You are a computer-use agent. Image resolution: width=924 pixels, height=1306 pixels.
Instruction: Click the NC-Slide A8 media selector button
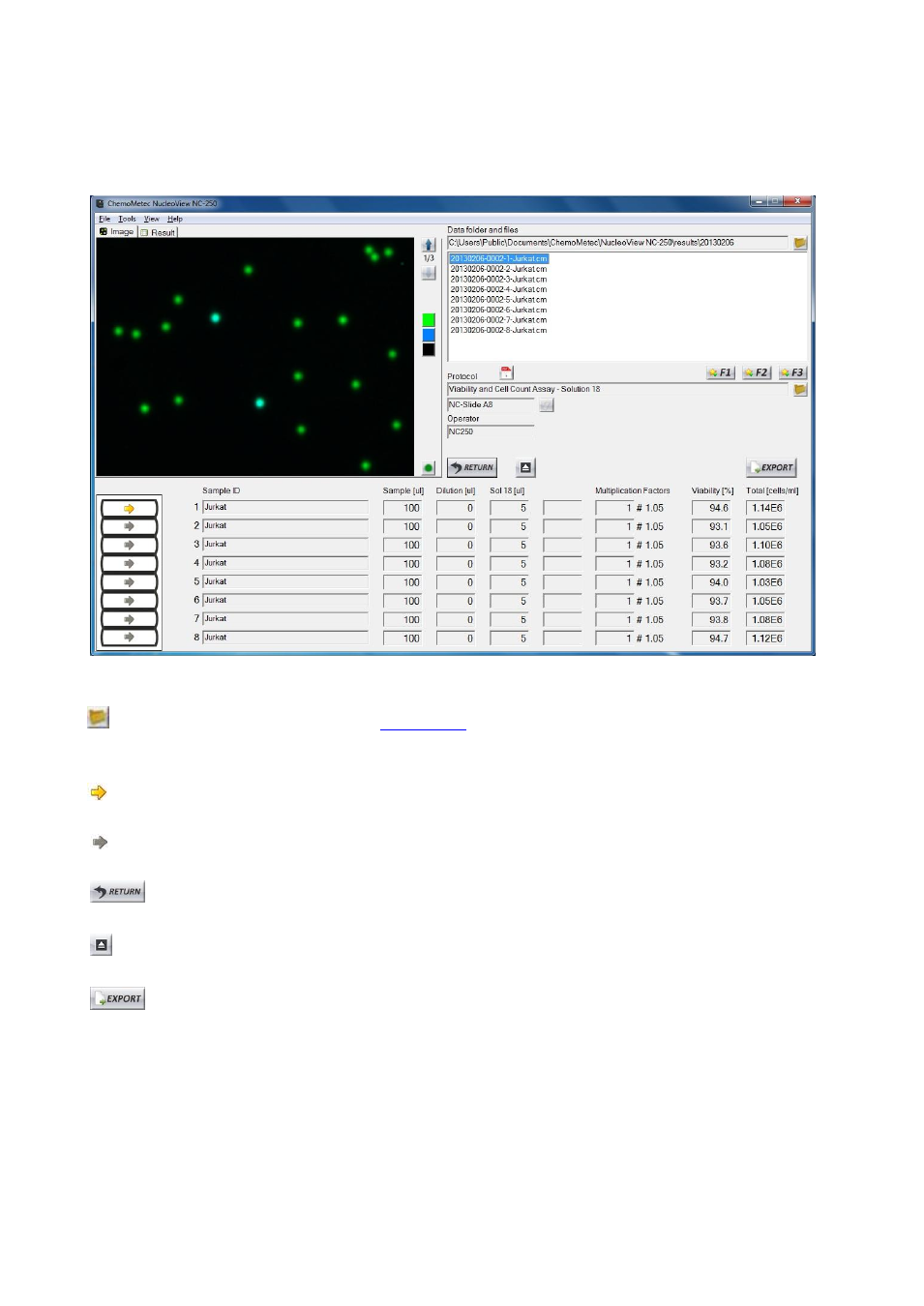click(547, 405)
